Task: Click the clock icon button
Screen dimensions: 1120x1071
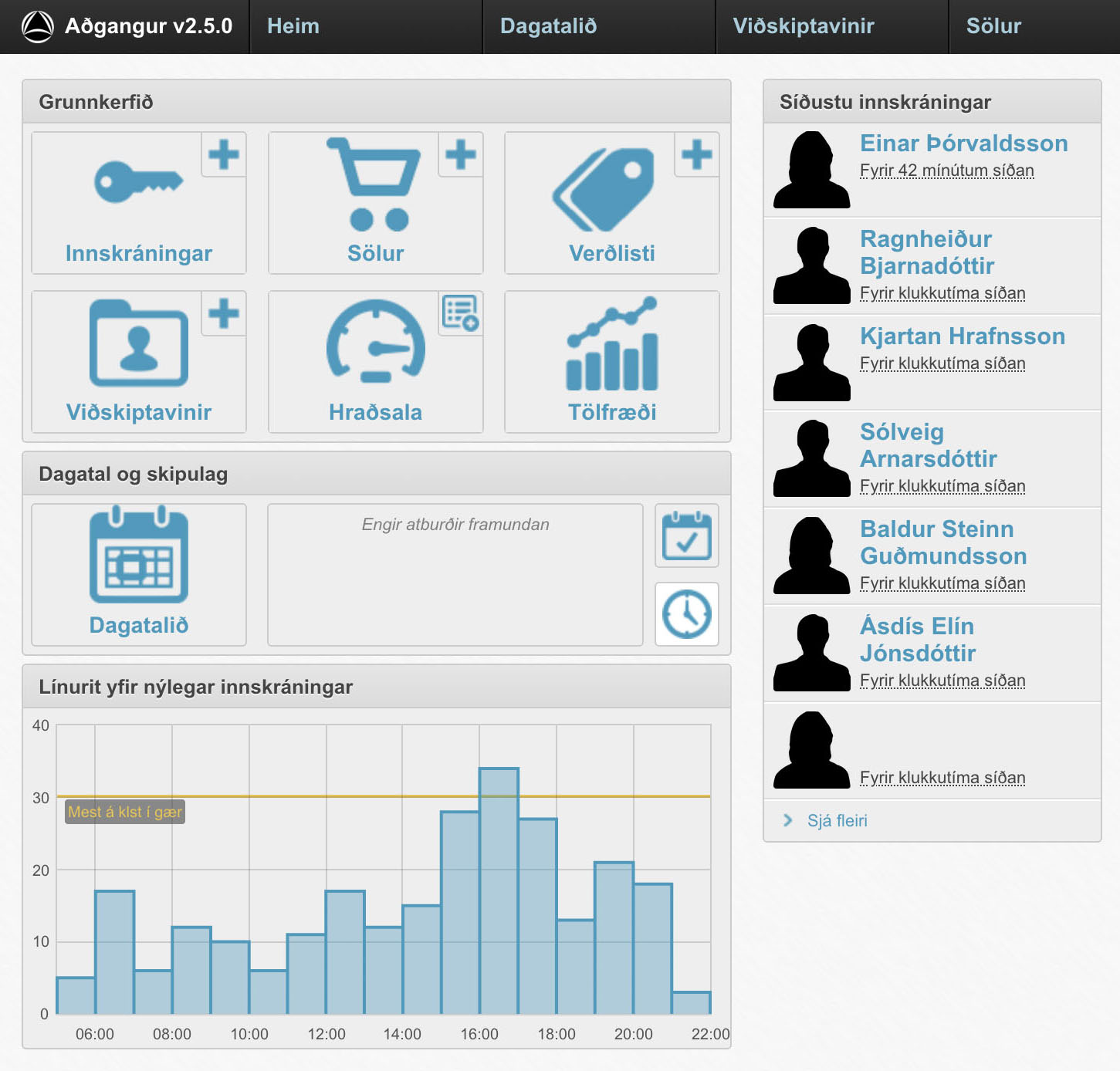Action: (686, 614)
